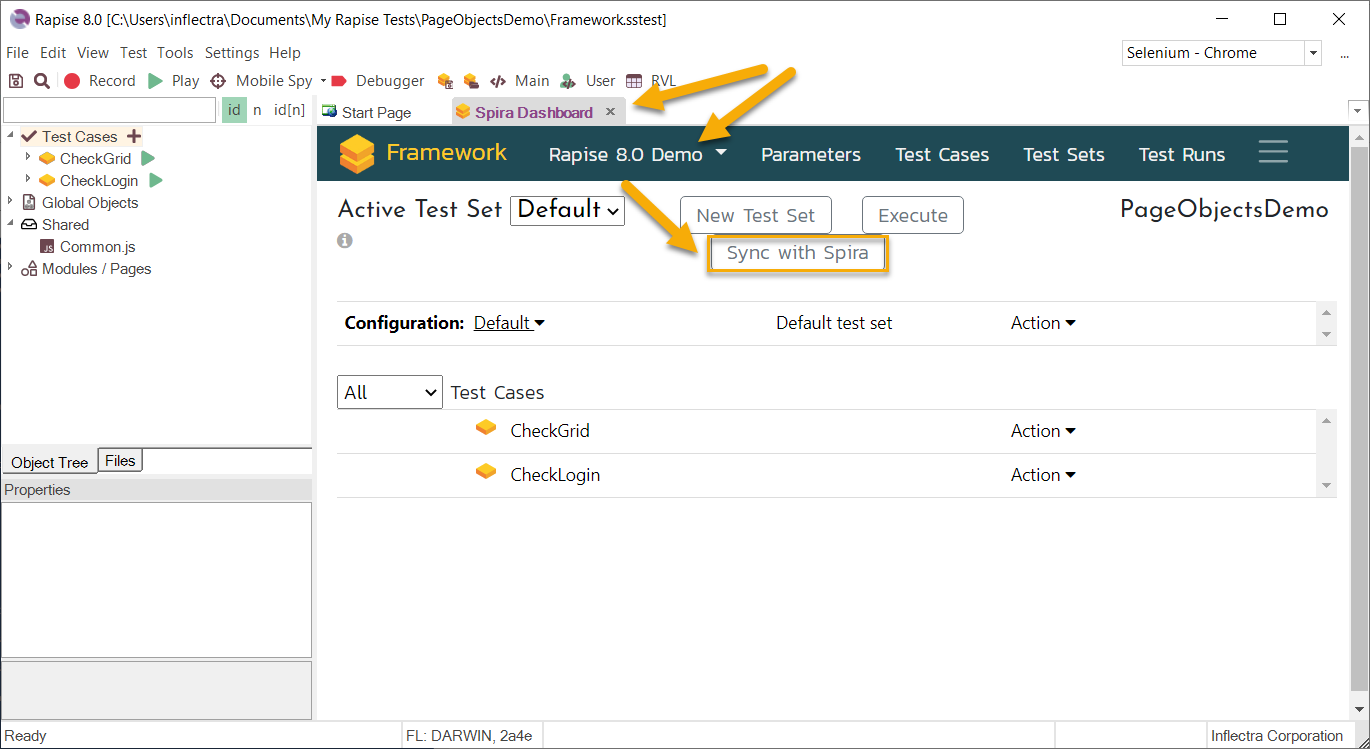This screenshot has width=1370, height=749.
Task: Toggle the n filter mode button
Action: 257,110
